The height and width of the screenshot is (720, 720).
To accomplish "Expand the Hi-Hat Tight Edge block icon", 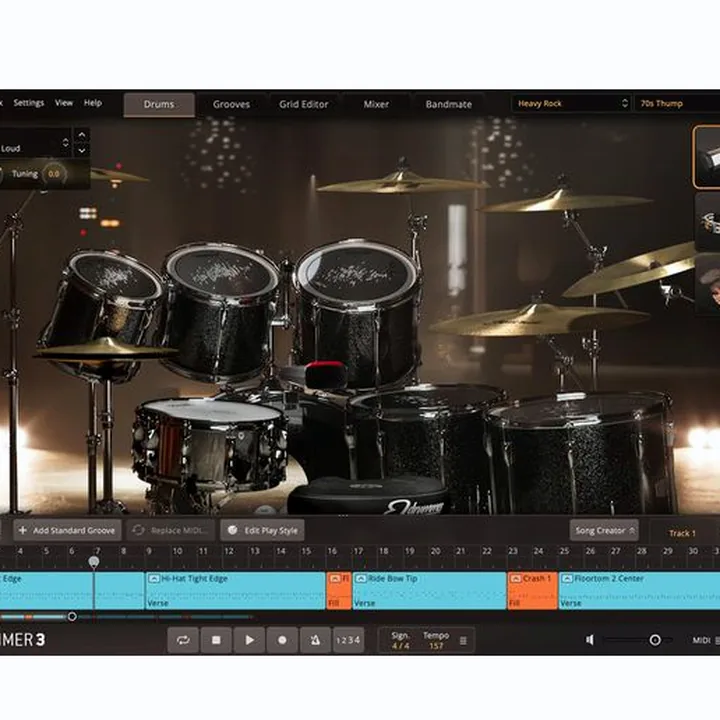I will click(154, 579).
